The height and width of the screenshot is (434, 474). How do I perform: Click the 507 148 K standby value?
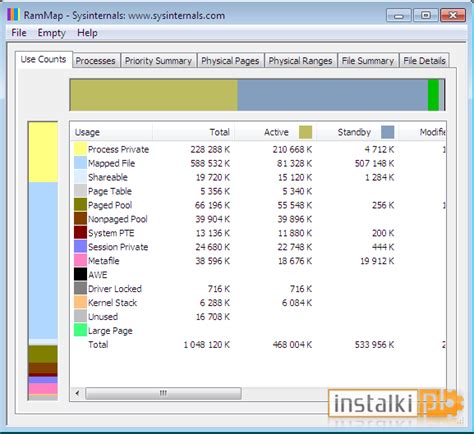tap(374, 163)
